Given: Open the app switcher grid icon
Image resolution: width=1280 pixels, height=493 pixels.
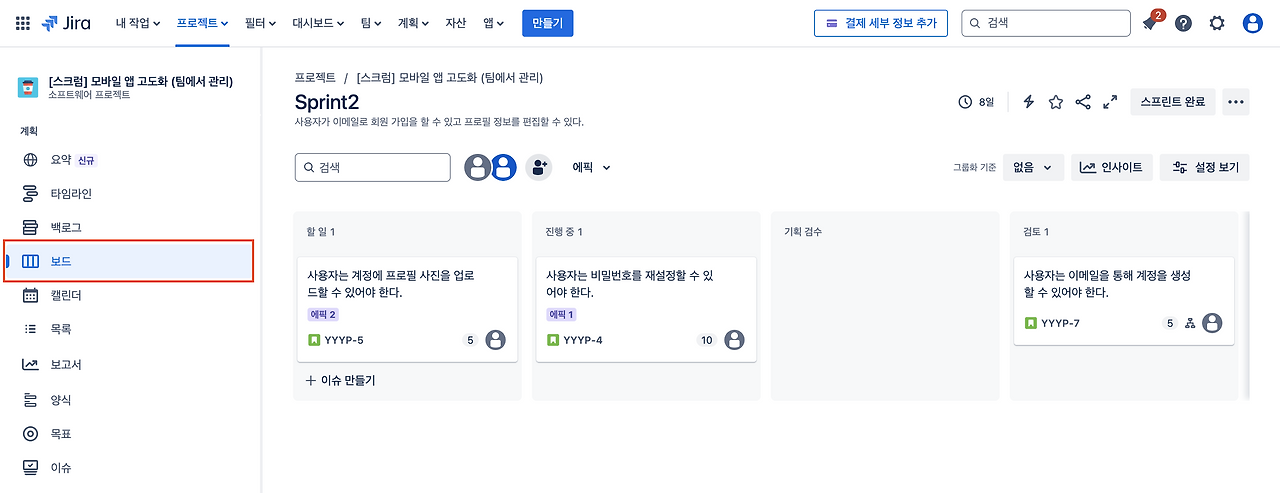Looking at the screenshot, I should click(x=23, y=23).
